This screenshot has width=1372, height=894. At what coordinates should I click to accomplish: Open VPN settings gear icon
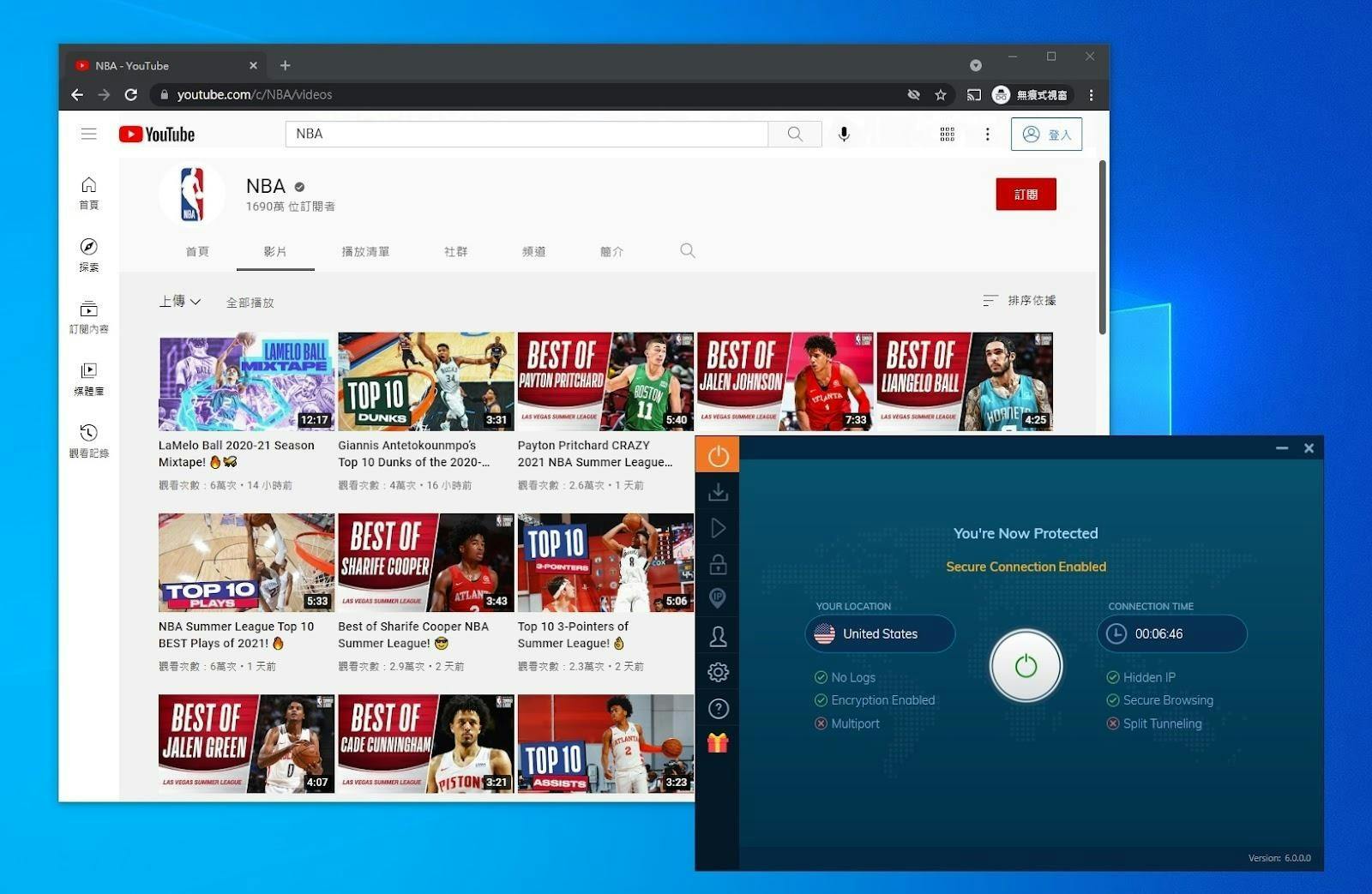point(718,673)
